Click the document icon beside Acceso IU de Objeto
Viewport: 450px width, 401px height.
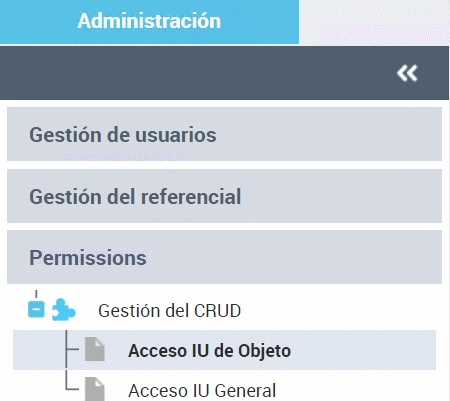(x=95, y=349)
